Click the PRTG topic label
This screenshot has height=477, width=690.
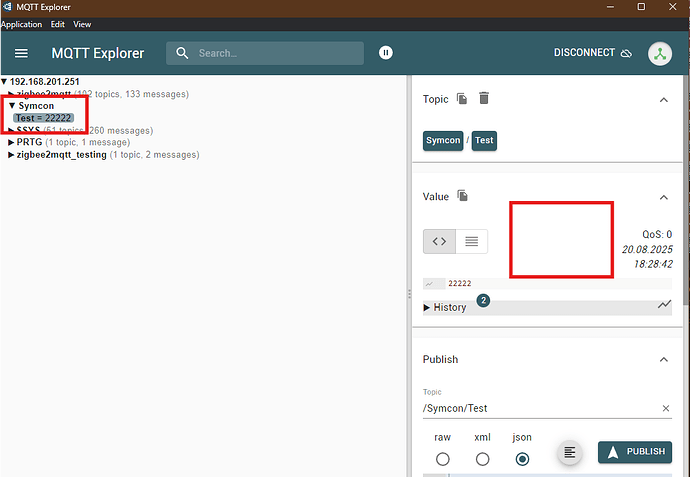pyautogui.click(x=29, y=142)
